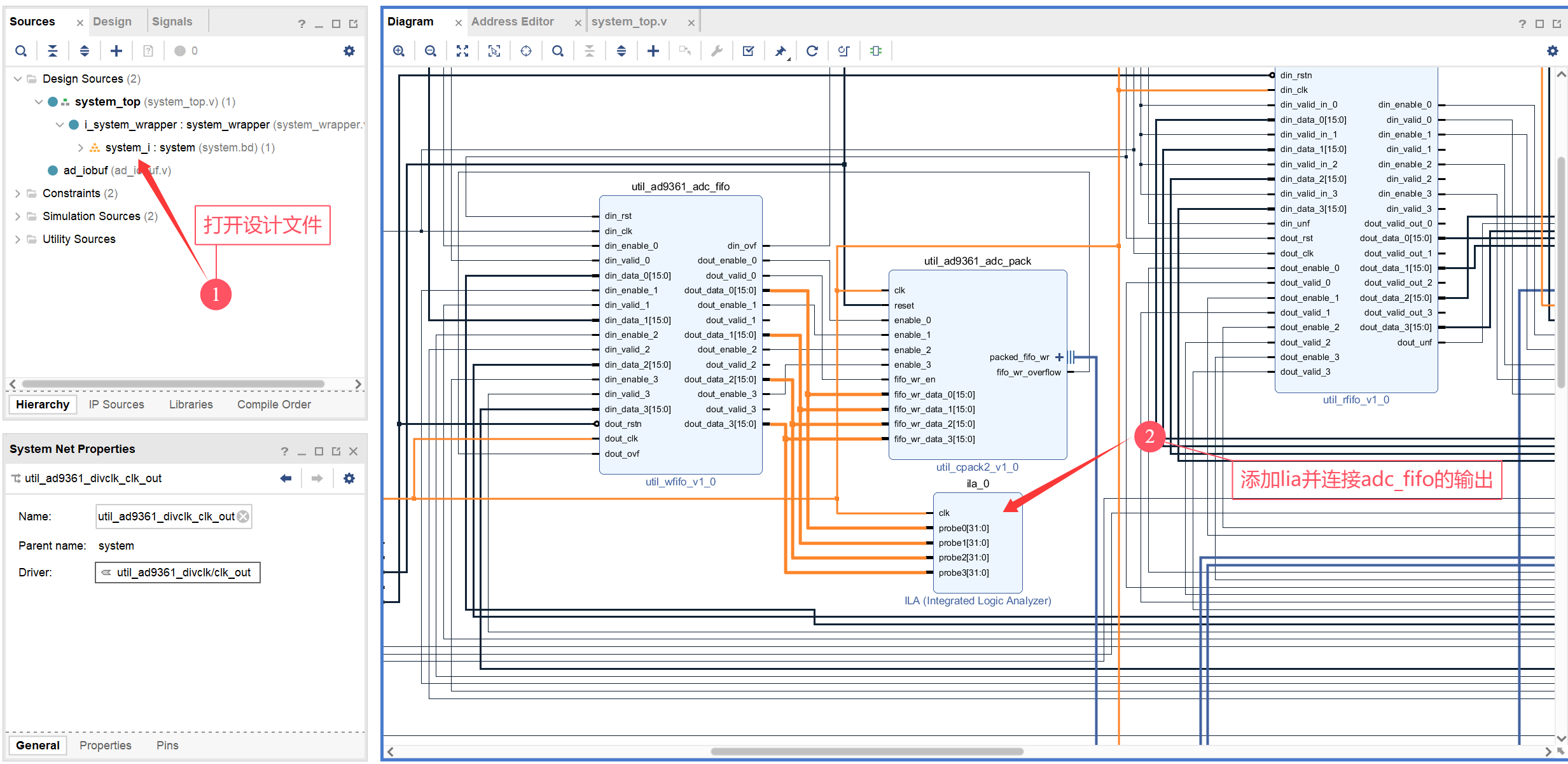Click Sources panel search icon
The width and height of the screenshot is (1568, 764).
[x=21, y=51]
